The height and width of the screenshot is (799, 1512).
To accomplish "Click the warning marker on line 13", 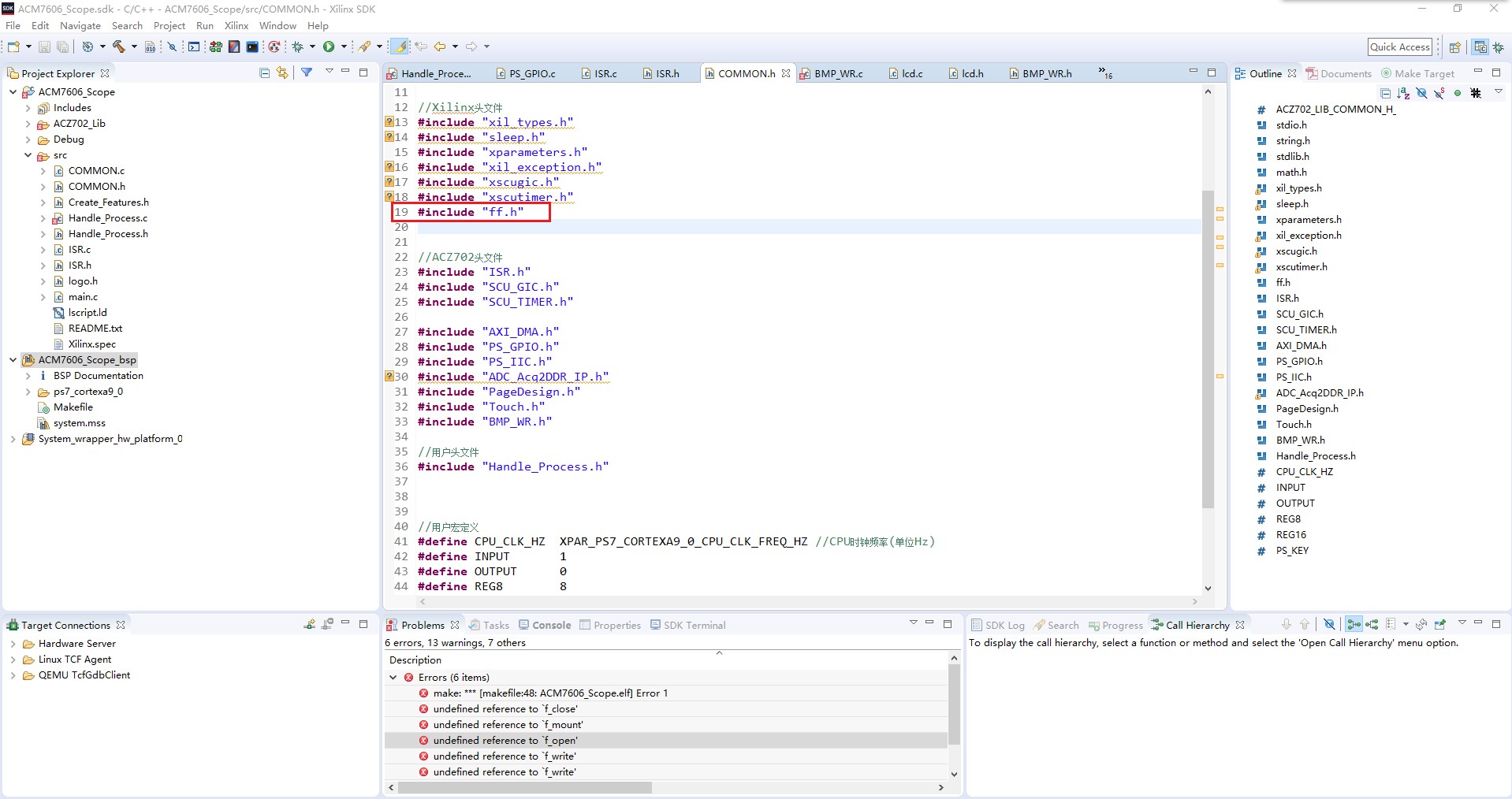I will [x=389, y=122].
